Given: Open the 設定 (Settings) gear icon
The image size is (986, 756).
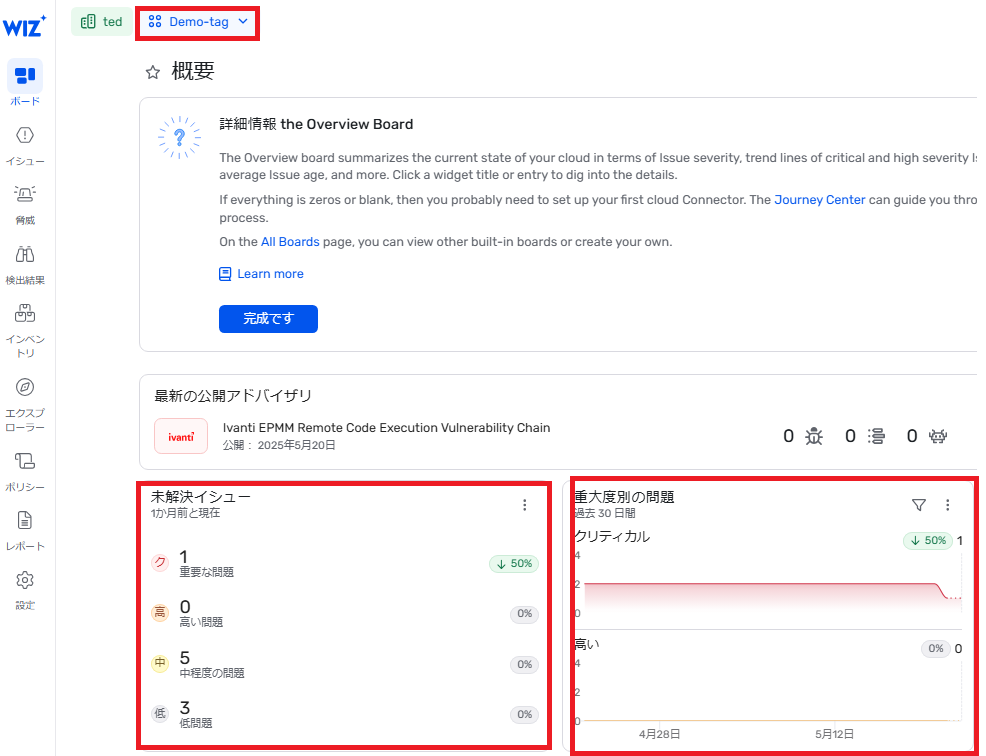Looking at the screenshot, I should pyautogui.click(x=25, y=581).
